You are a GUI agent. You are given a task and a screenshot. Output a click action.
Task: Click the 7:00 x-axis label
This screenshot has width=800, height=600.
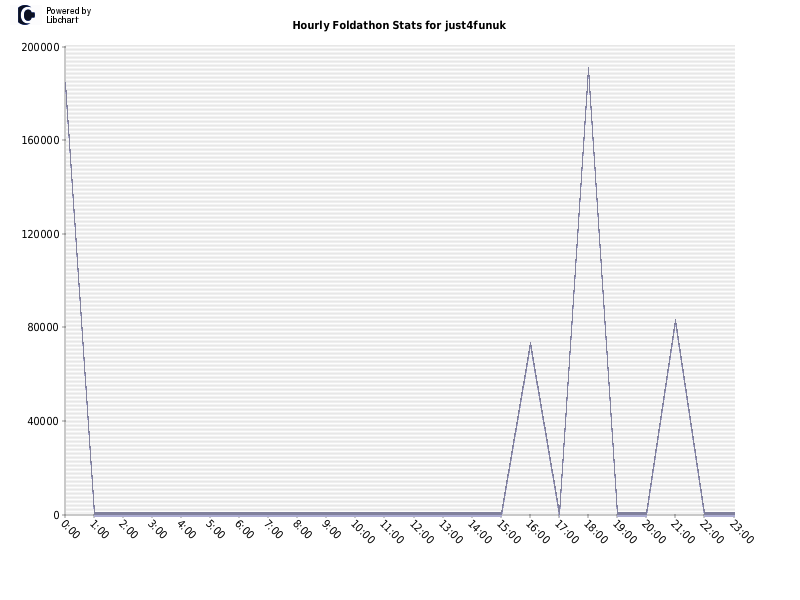pyautogui.click(x=274, y=529)
